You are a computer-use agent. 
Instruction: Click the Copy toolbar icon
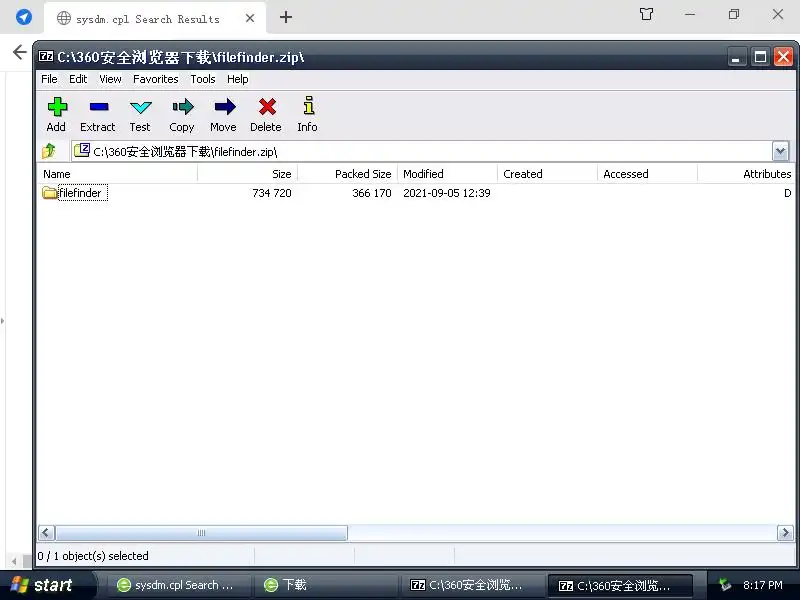183,107
